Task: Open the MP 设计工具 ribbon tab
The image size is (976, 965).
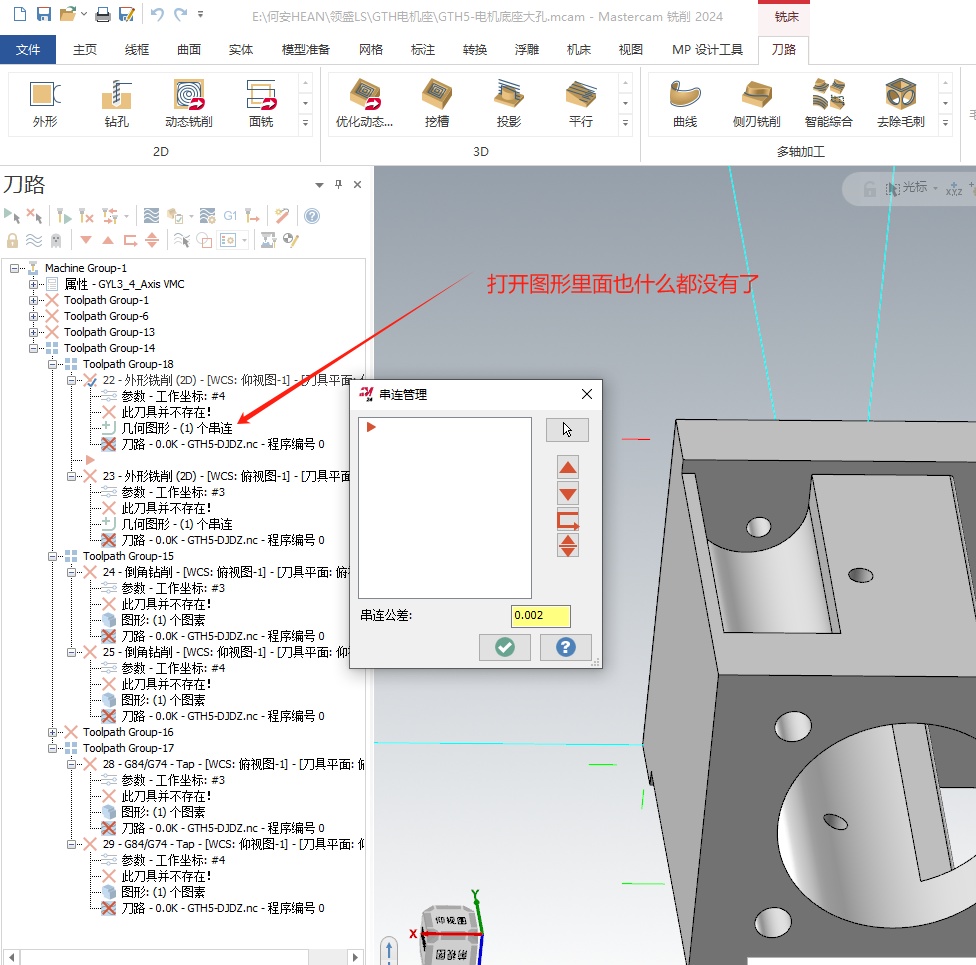Action: (707, 50)
